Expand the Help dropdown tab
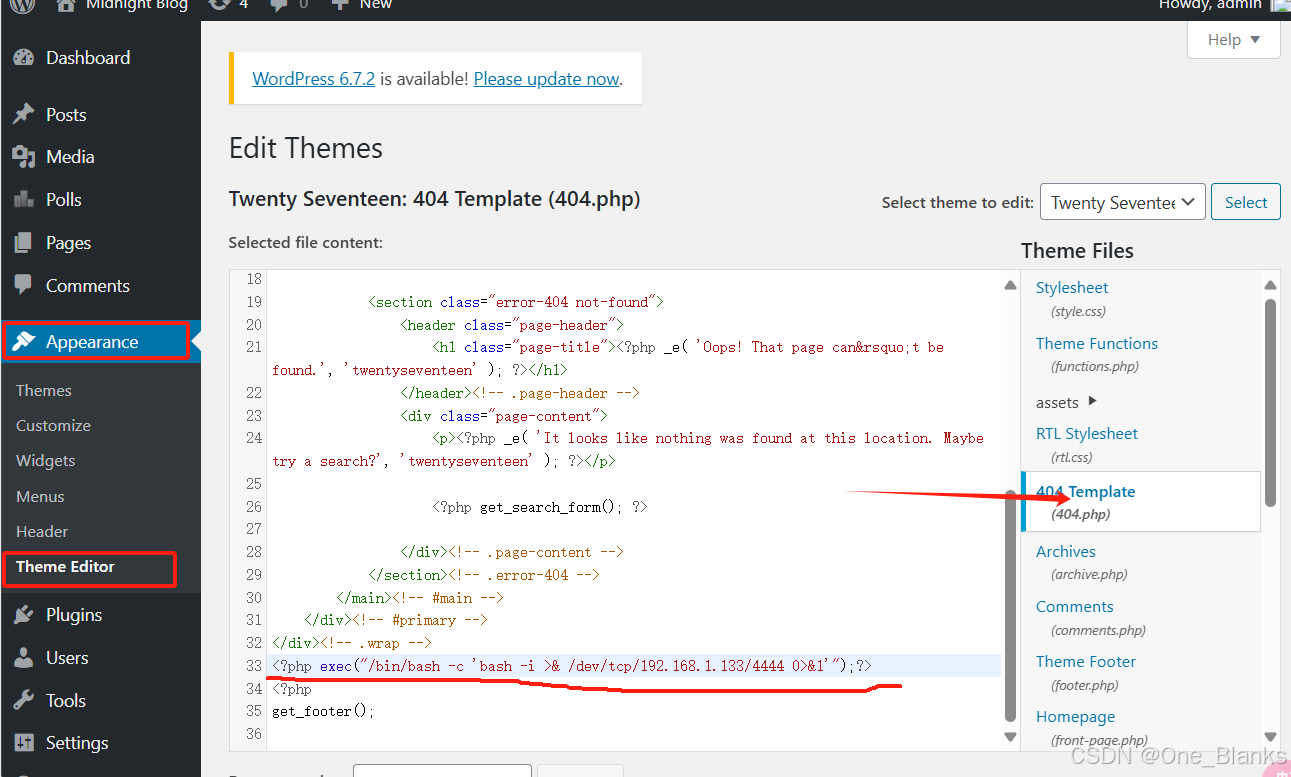 click(1233, 40)
